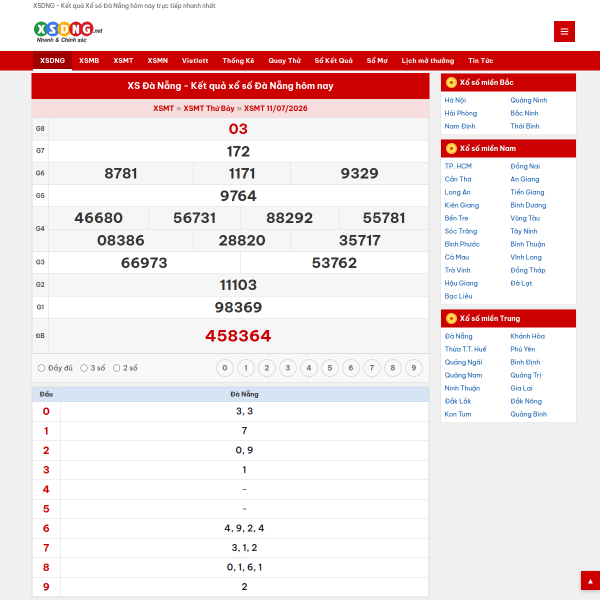Open the Vietlott menu item

pos(195,60)
